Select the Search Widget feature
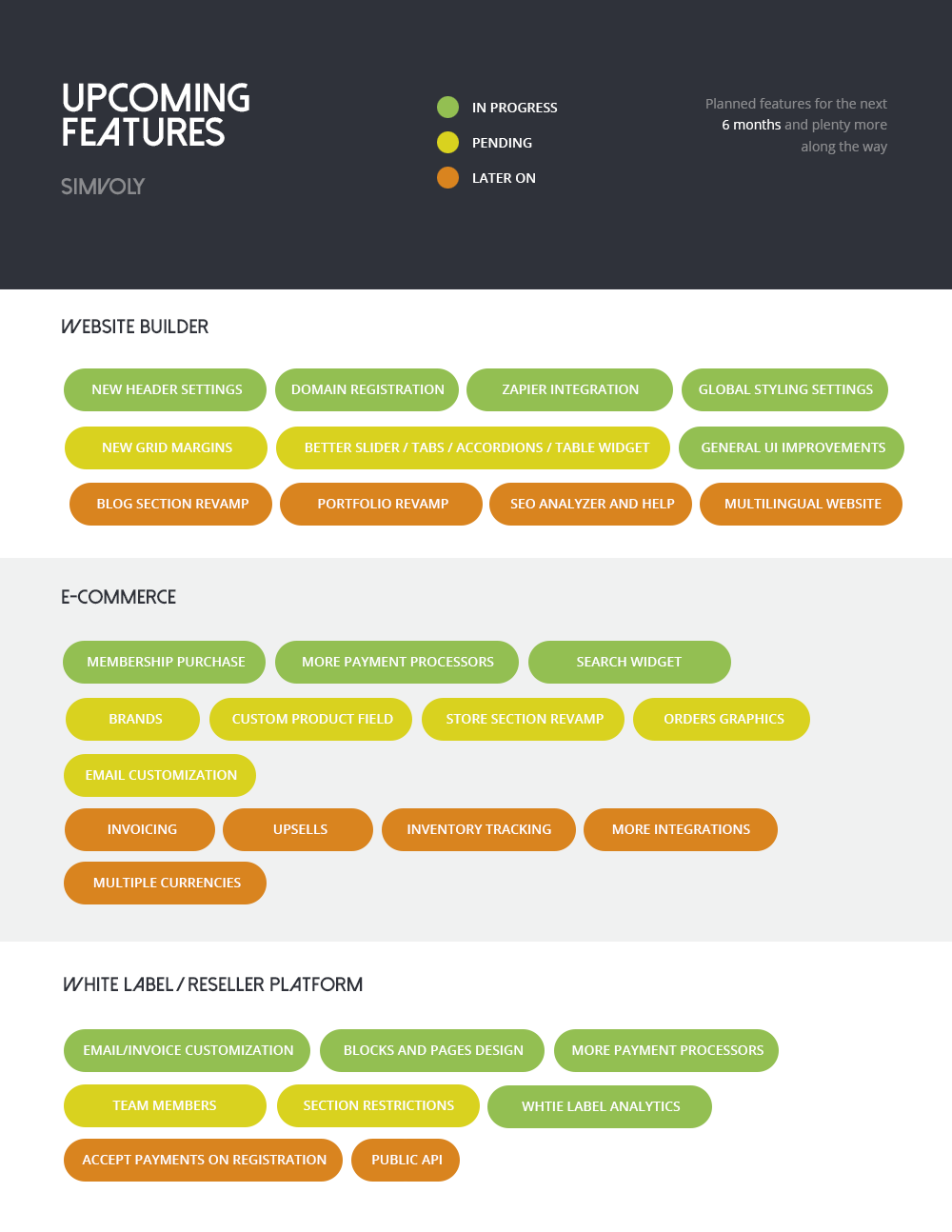The image size is (952, 1232). coord(629,662)
